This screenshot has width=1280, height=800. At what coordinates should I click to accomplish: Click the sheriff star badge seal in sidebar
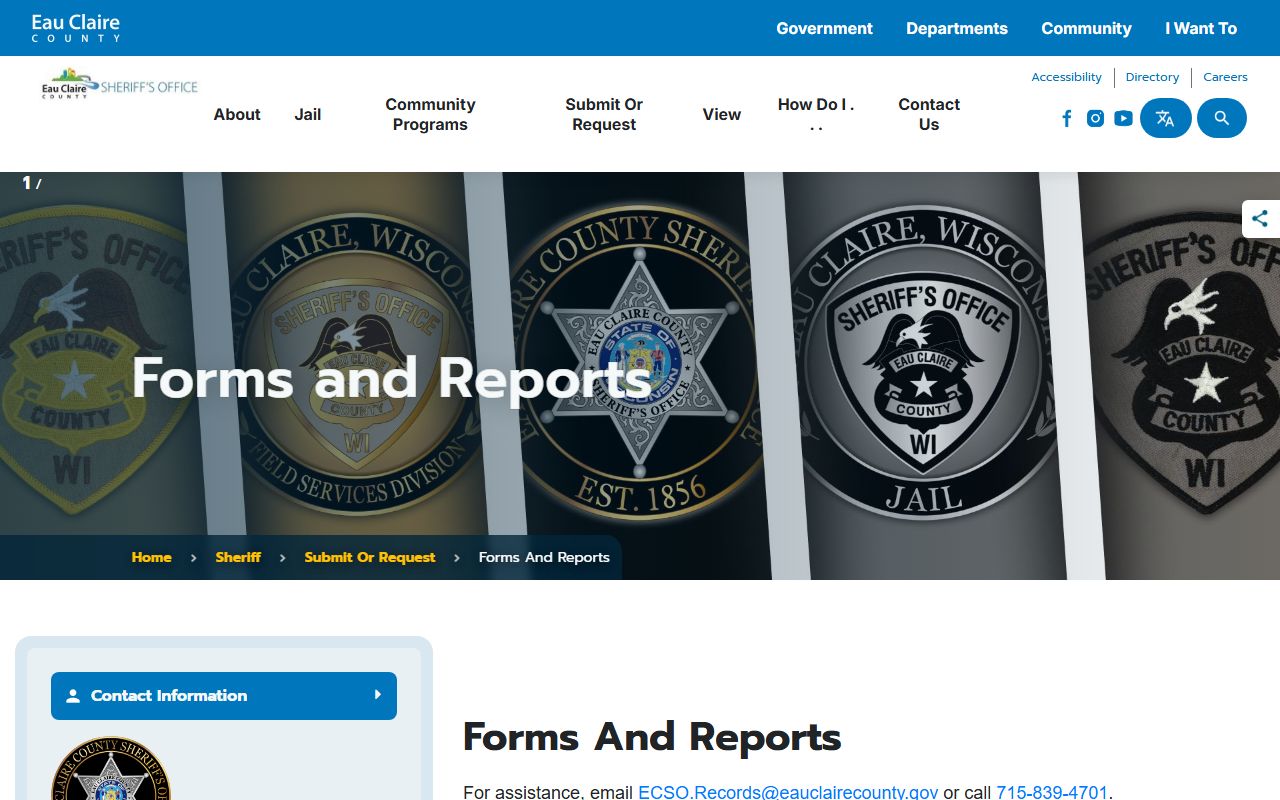coord(111,768)
